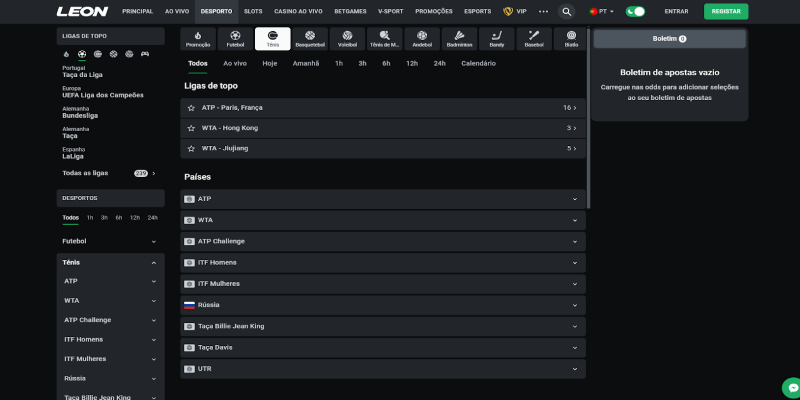Screen dimensions: 800x400
Task: Expand the WTA country row
Action: [x=383, y=220]
